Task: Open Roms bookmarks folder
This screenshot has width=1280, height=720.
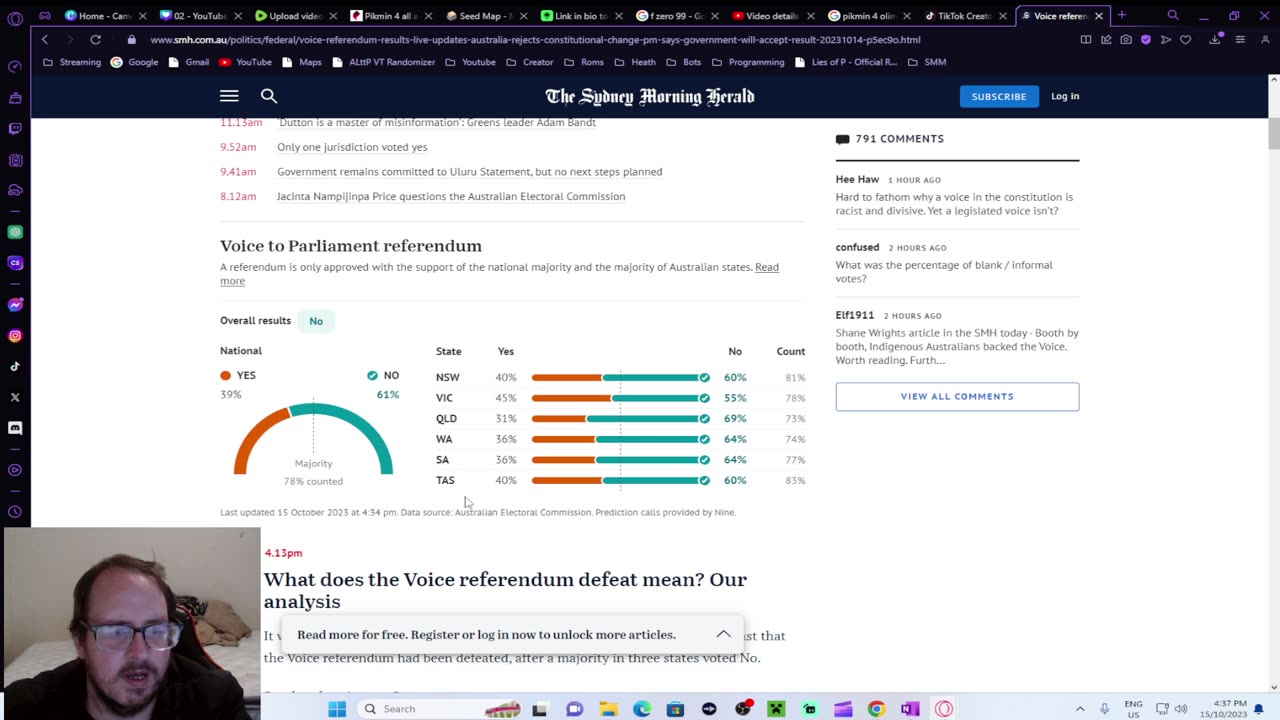Action: pyautogui.click(x=584, y=62)
